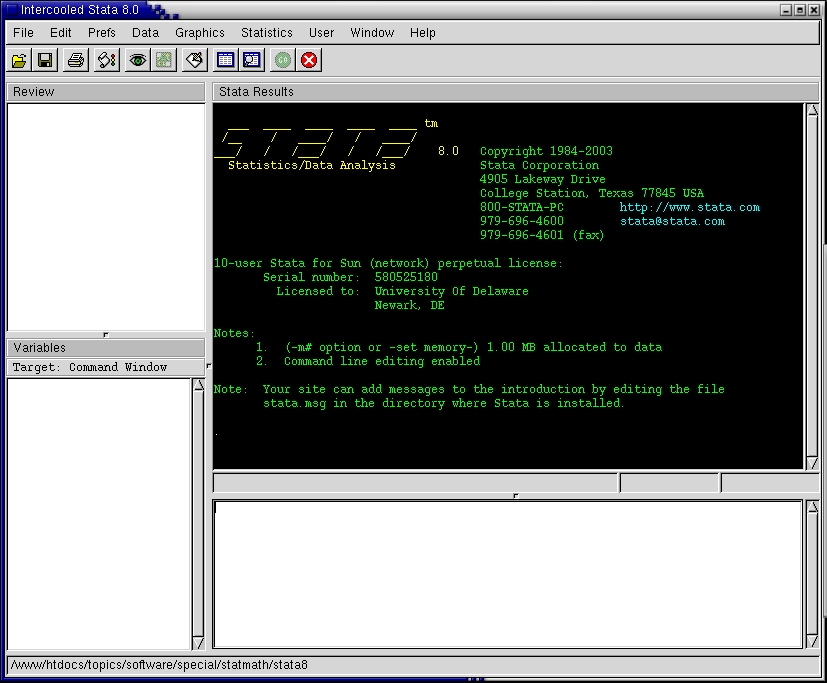The height and width of the screenshot is (683, 827).
Task: Click the stata@stata.com email link
Action: click(672, 222)
